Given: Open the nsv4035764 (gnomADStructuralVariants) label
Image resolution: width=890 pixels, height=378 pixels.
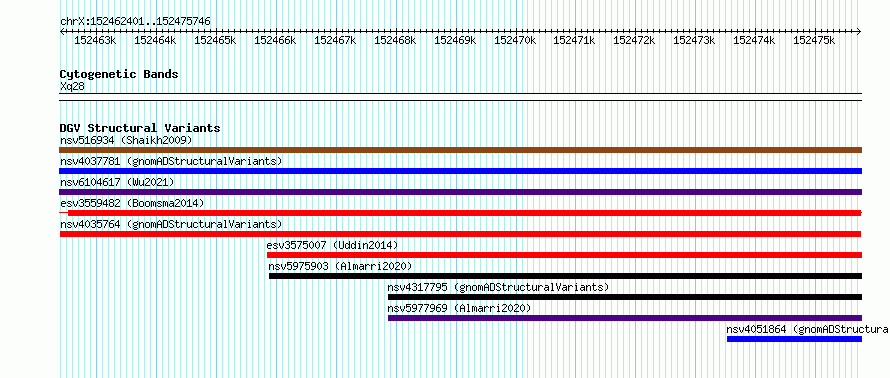Looking at the screenshot, I should pos(171,224).
